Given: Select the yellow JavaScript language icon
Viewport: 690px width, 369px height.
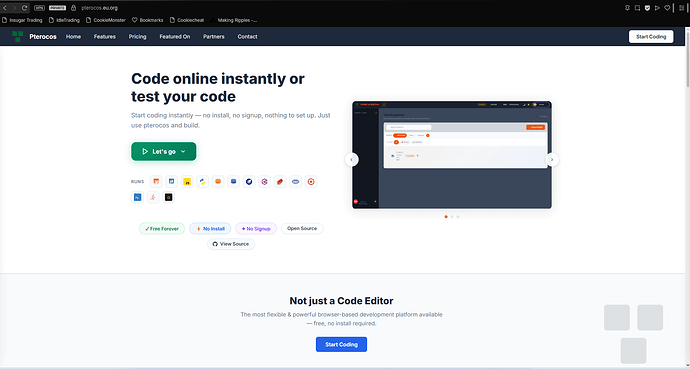Looking at the screenshot, I should coord(187,182).
